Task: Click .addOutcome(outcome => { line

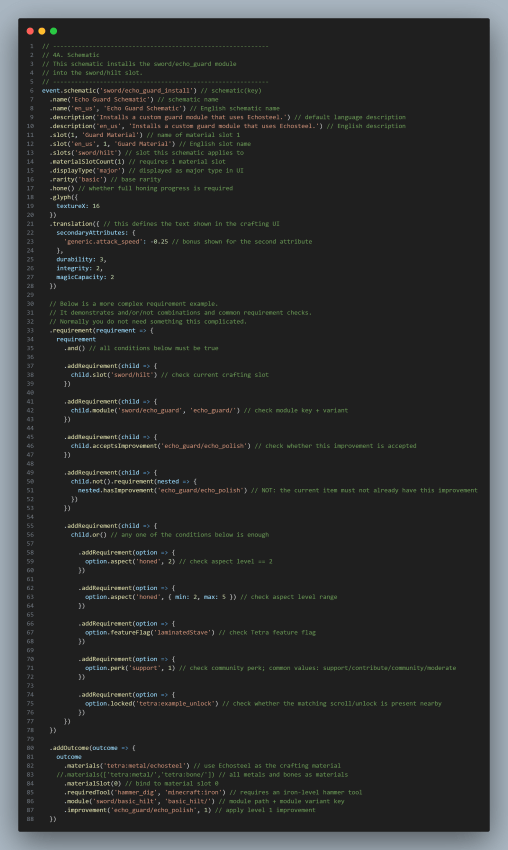Action: [92, 748]
